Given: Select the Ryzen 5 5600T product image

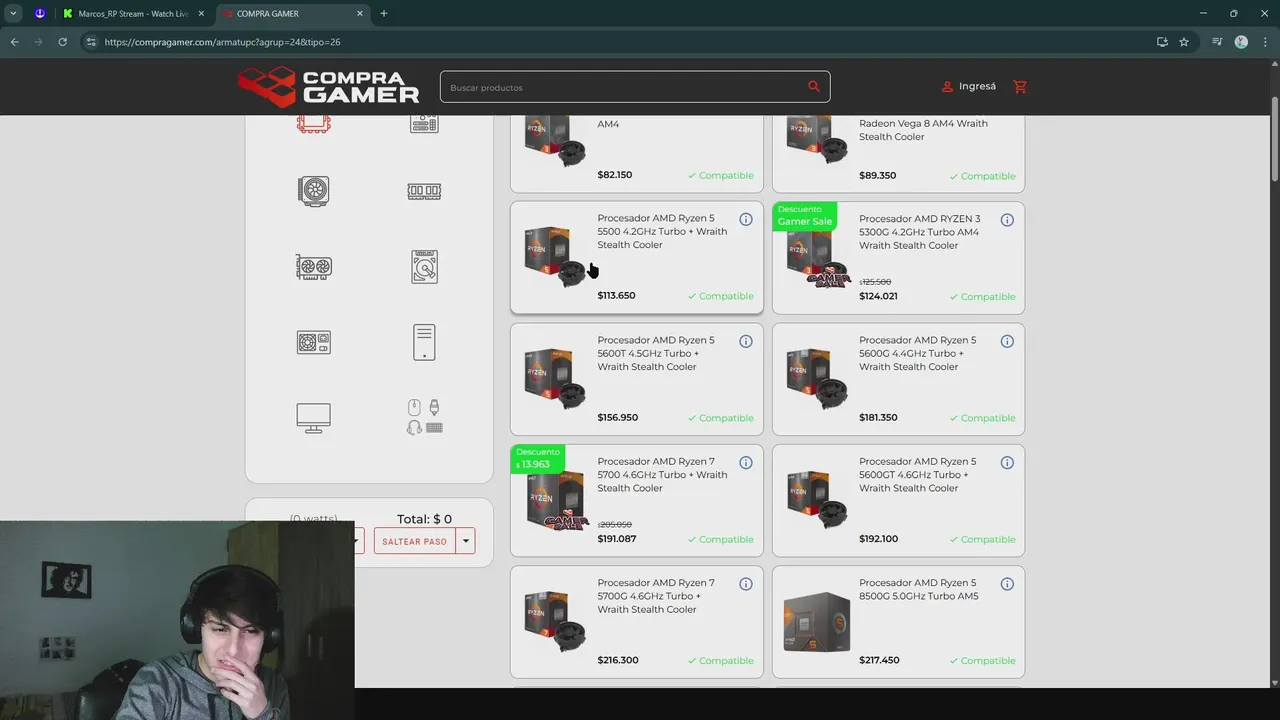Looking at the screenshot, I should coord(555,379).
